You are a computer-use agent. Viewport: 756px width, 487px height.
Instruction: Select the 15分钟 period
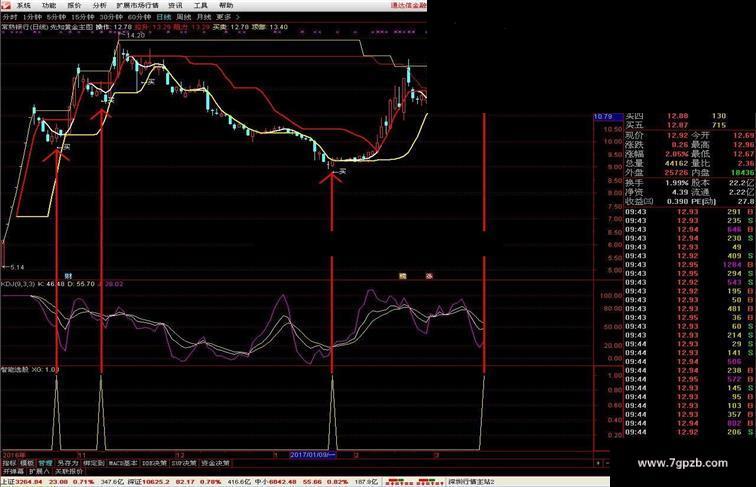point(82,17)
